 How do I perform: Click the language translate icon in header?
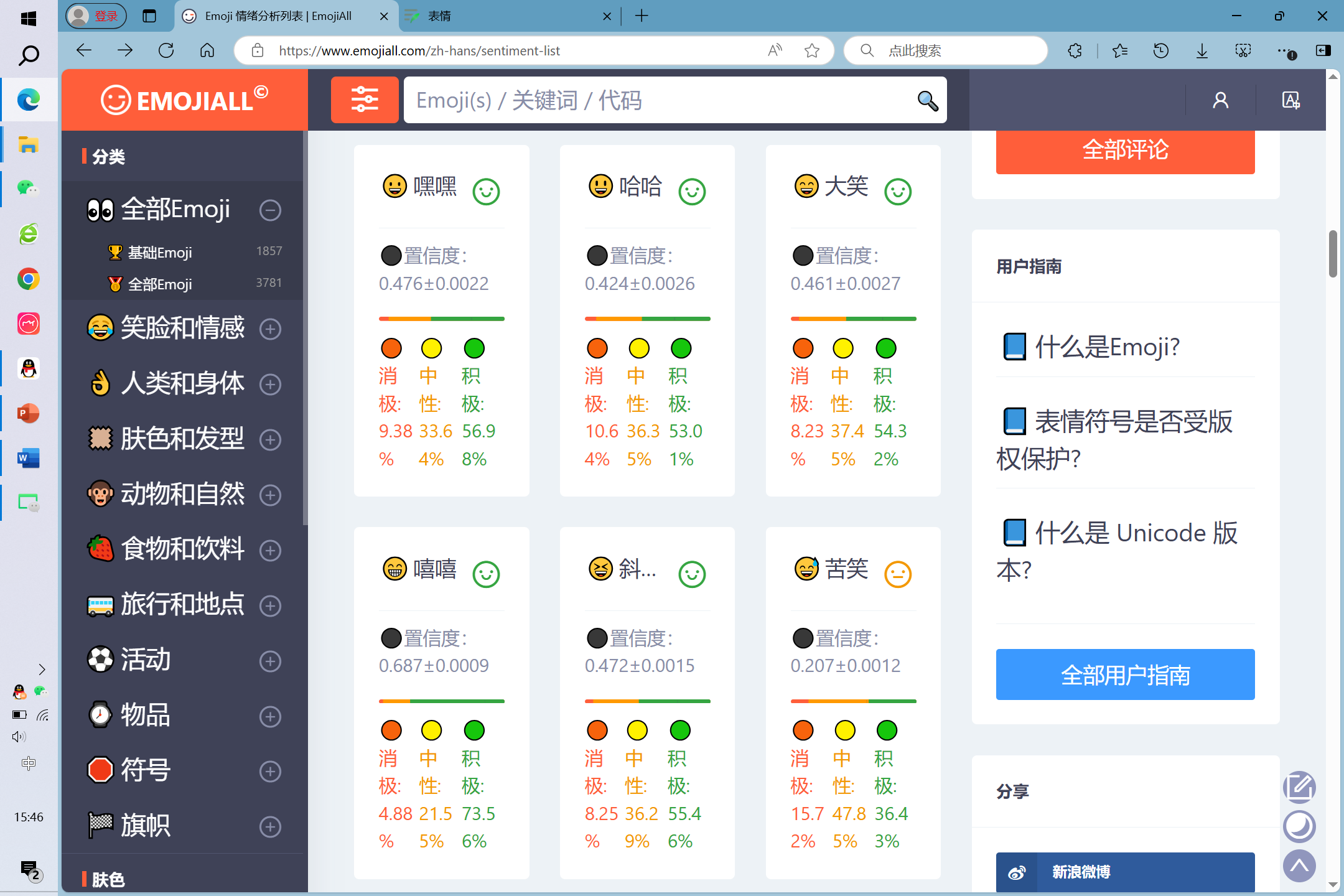1290,100
